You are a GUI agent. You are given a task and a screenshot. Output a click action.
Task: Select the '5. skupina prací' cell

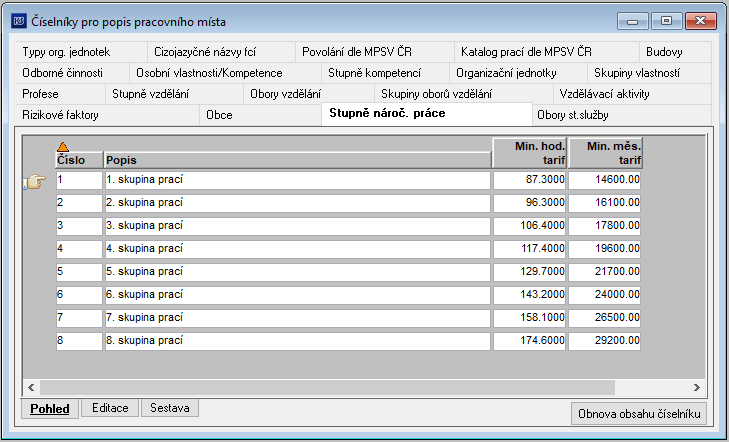coord(298,272)
